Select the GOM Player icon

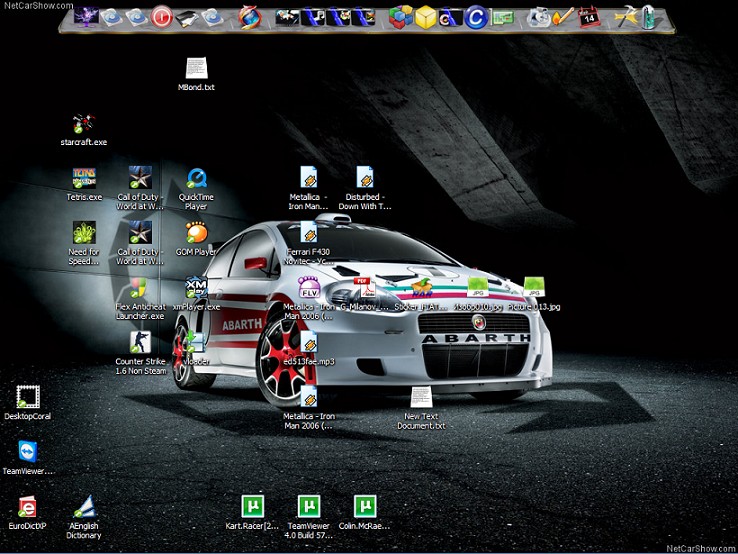196,234
